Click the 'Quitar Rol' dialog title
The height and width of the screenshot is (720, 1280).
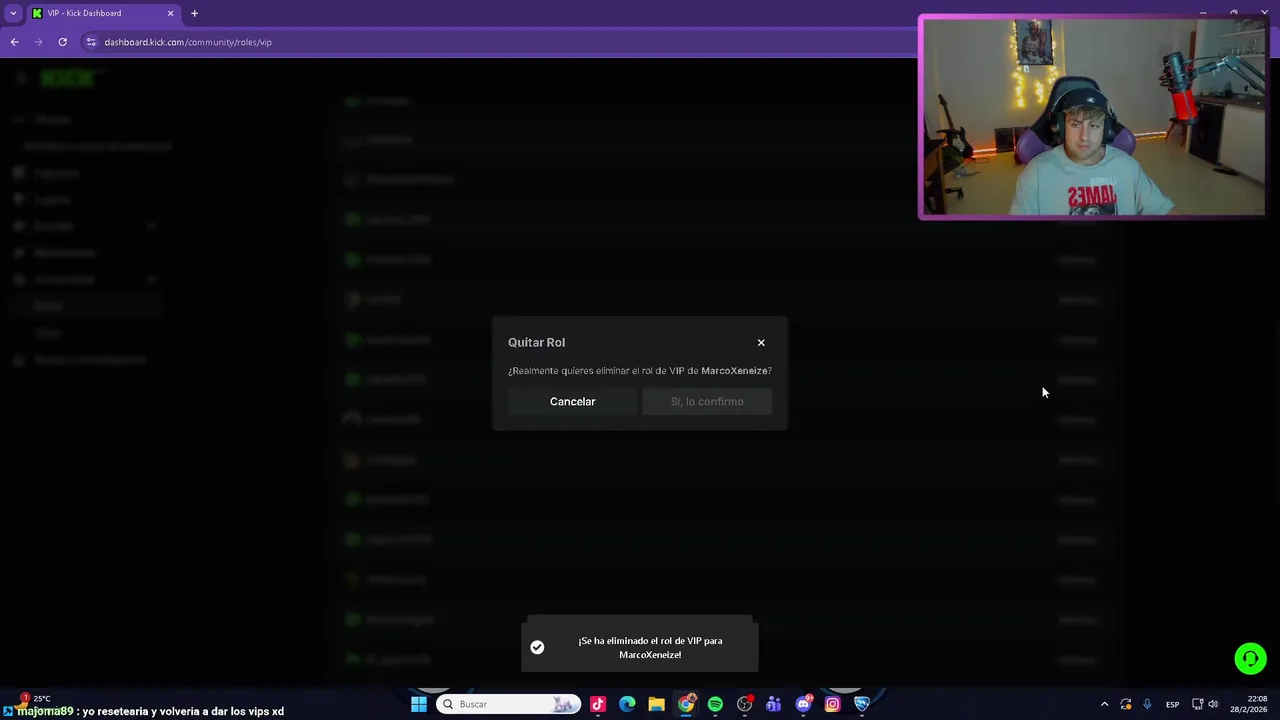536,342
